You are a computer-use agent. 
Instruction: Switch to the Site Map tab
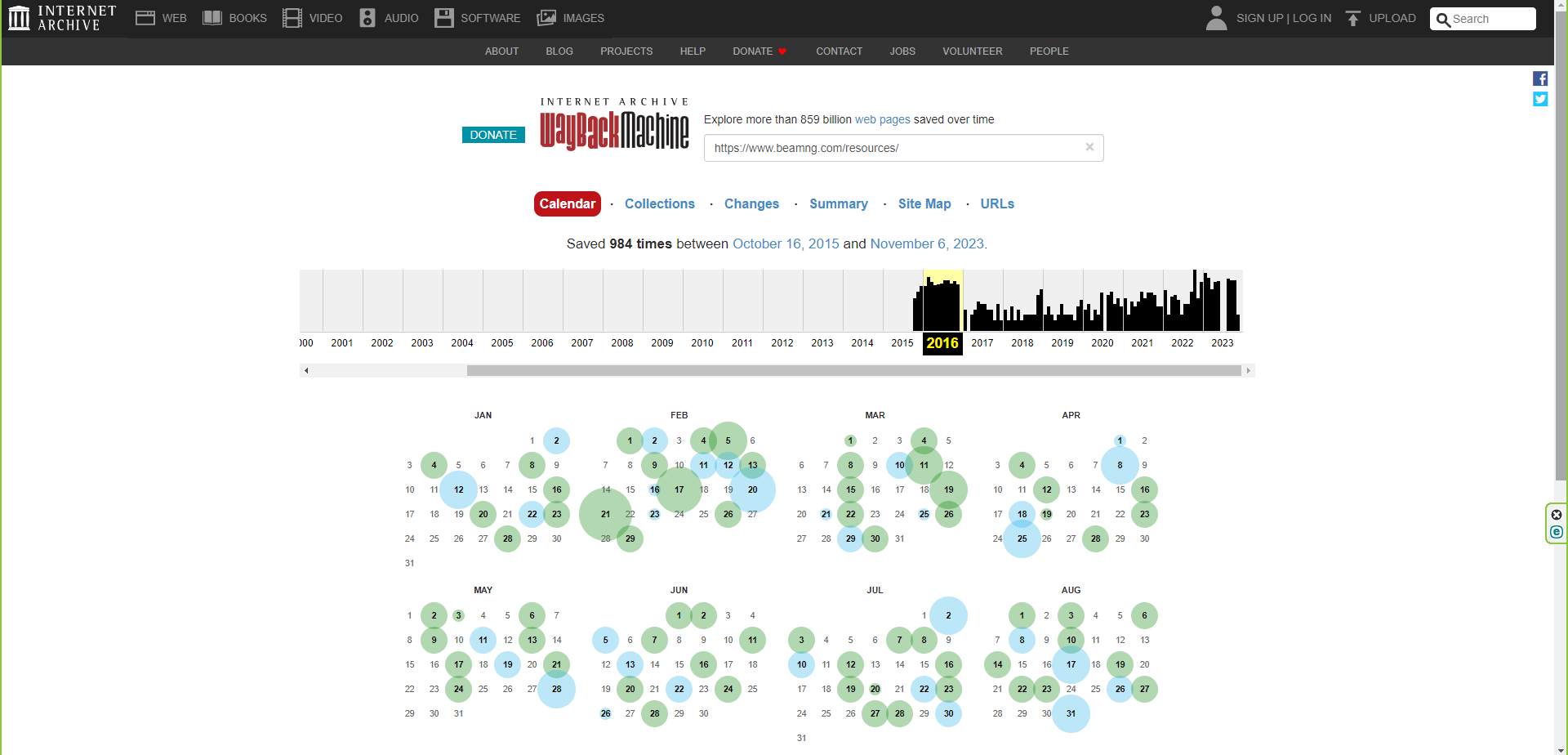[x=924, y=203]
